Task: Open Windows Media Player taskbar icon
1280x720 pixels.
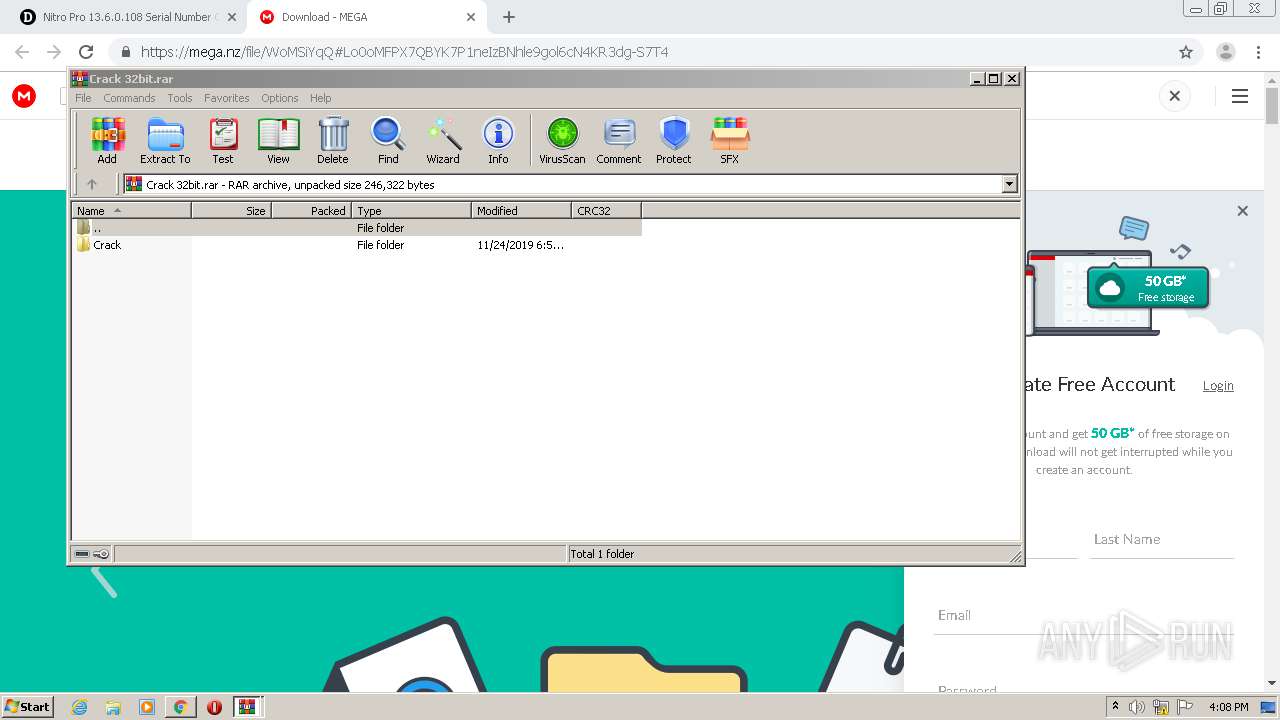Action: coord(147,707)
